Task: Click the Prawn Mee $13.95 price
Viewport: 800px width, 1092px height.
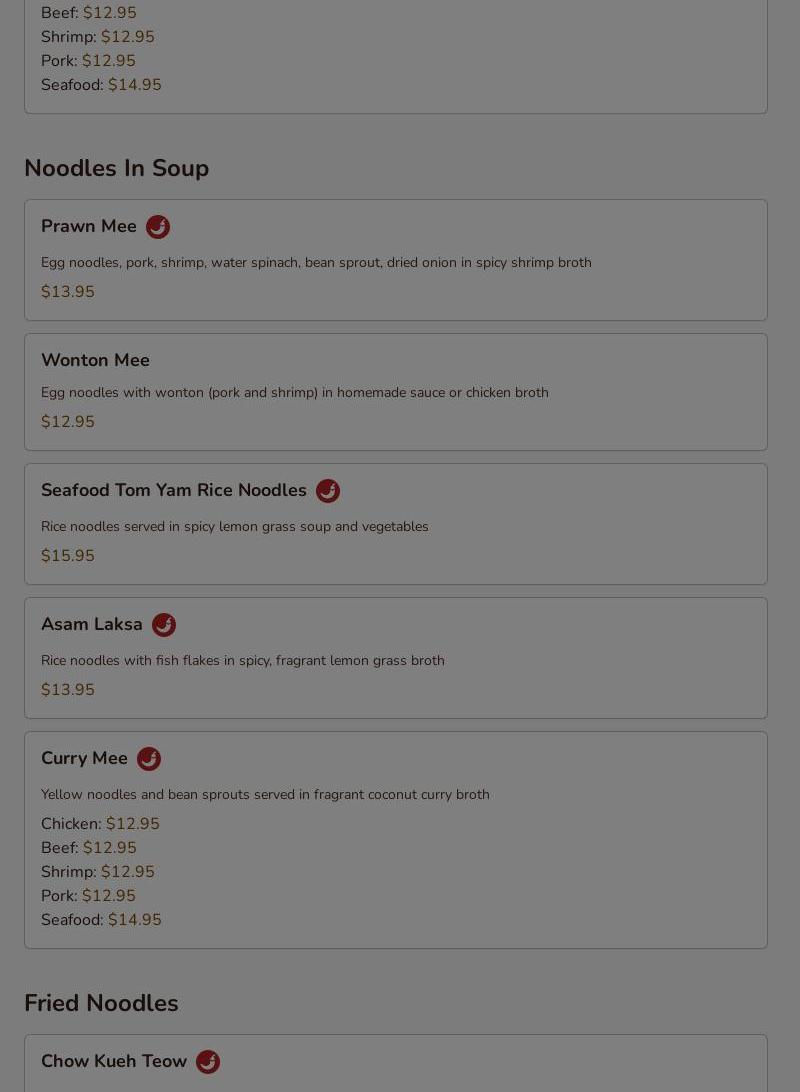Action: pyautogui.click(x=68, y=292)
